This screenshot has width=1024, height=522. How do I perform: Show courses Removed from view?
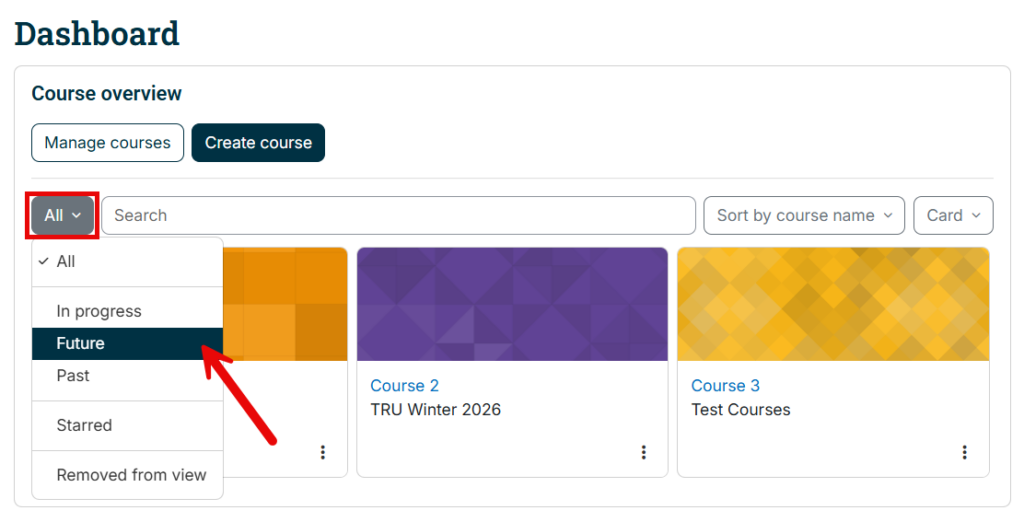127,475
